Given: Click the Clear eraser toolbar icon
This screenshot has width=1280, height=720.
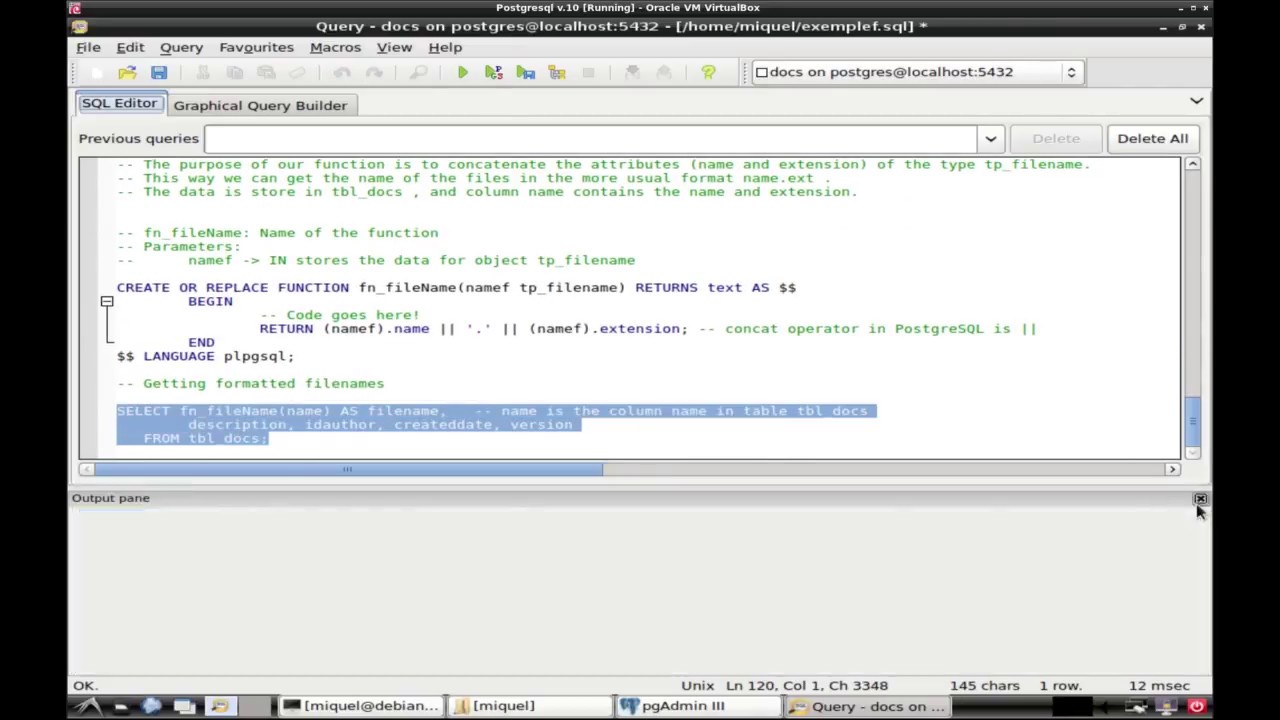Looking at the screenshot, I should coord(297,72).
